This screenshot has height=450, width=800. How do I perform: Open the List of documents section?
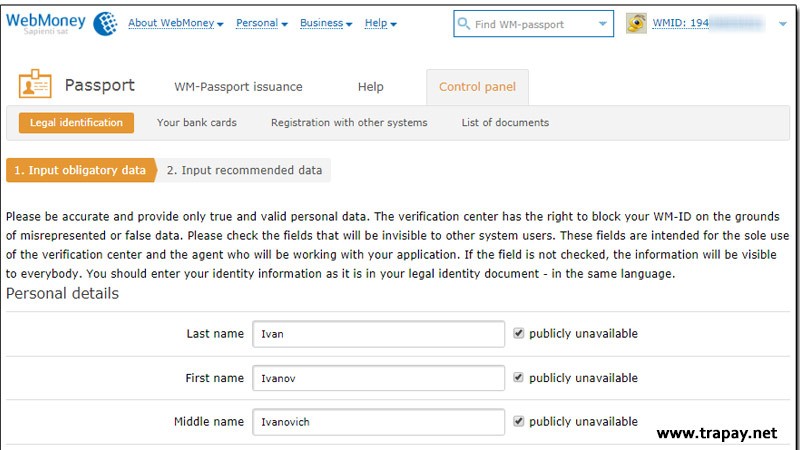[505, 123]
